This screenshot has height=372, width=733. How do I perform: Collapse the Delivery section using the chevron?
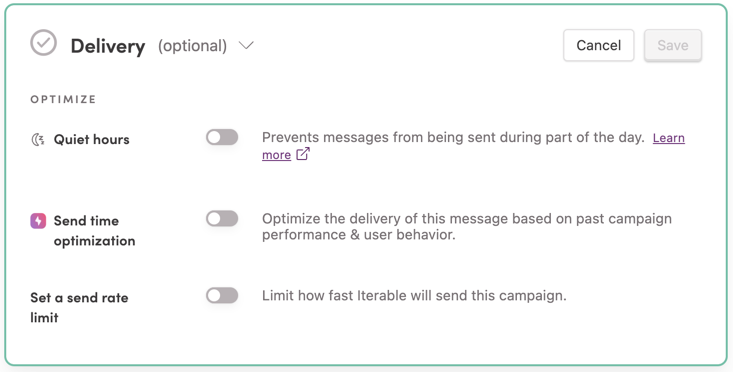(246, 45)
